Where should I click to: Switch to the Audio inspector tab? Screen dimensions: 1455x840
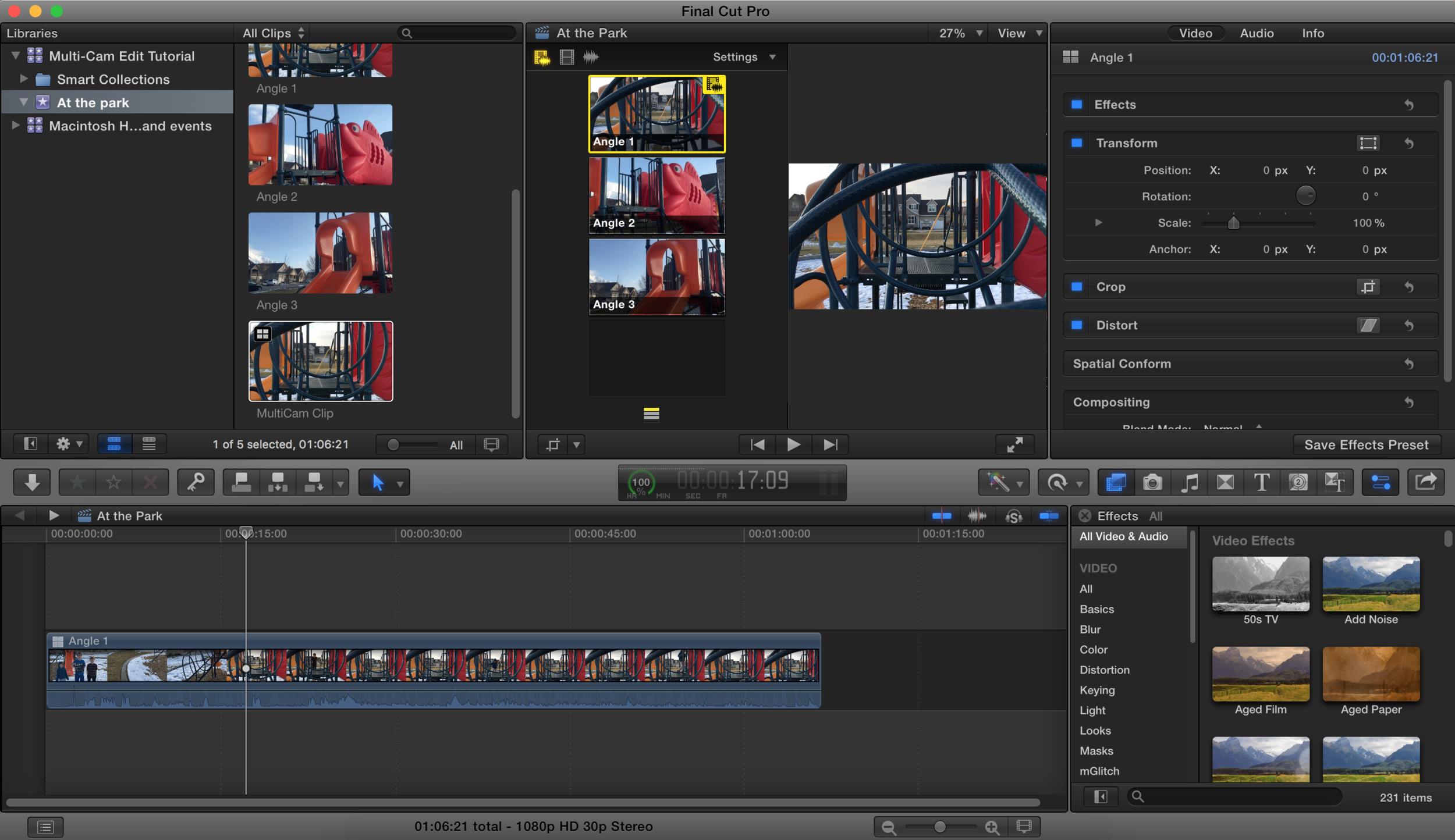[x=1257, y=33]
